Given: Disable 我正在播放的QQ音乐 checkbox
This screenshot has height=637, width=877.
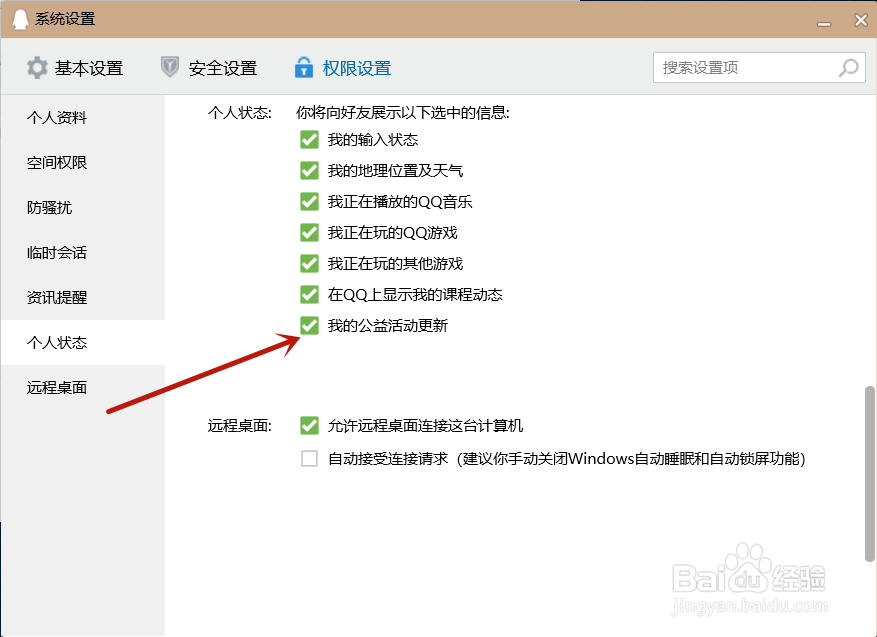Looking at the screenshot, I should point(309,201).
